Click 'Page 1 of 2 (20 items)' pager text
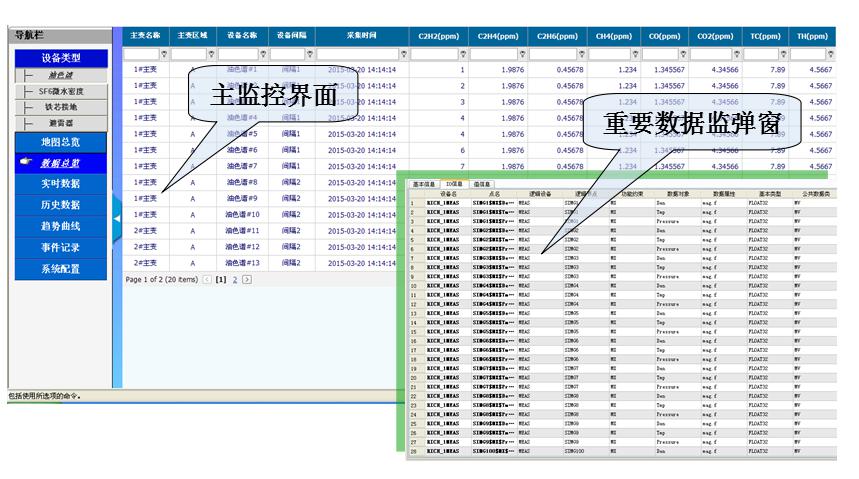This screenshot has width=859, height=479. 162,280
